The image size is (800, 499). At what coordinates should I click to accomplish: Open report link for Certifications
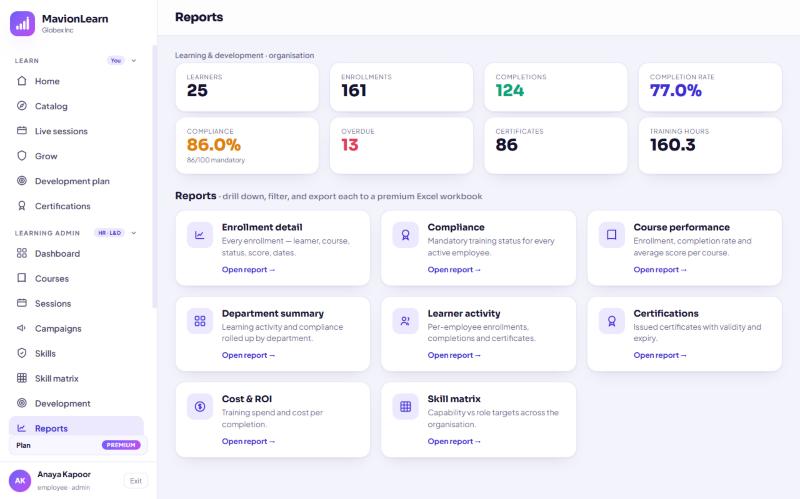(x=660, y=355)
